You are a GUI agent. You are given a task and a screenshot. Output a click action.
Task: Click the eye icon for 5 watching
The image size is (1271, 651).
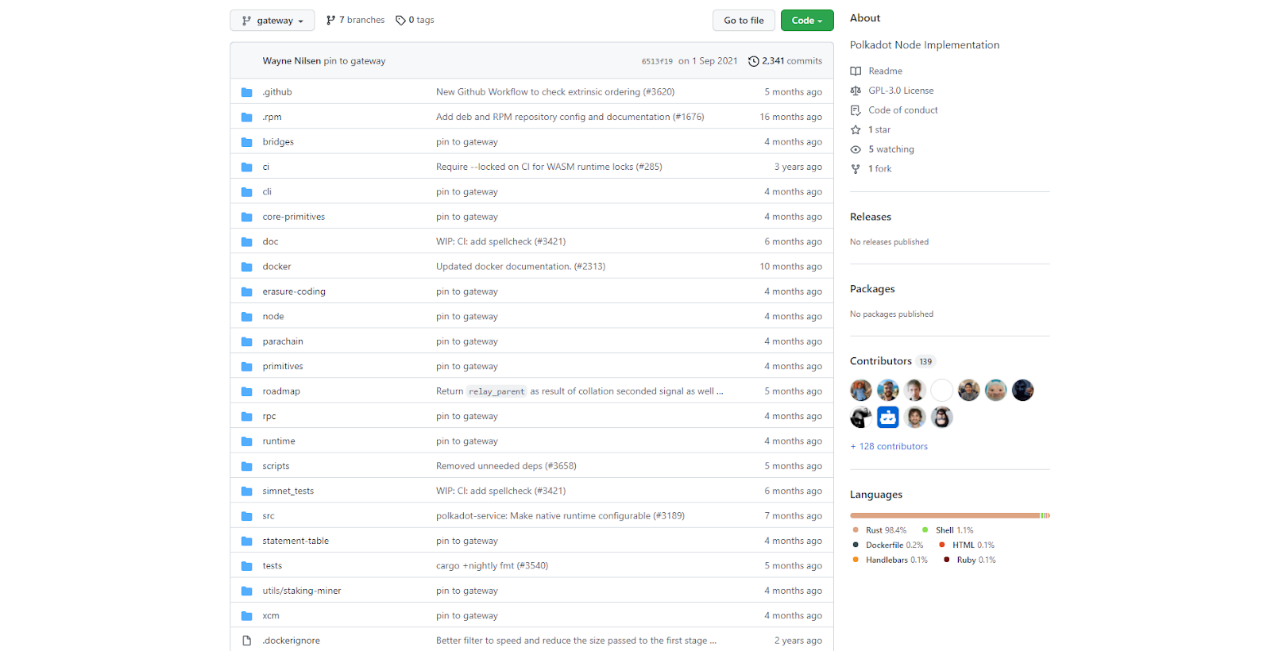(x=855, y=149)
